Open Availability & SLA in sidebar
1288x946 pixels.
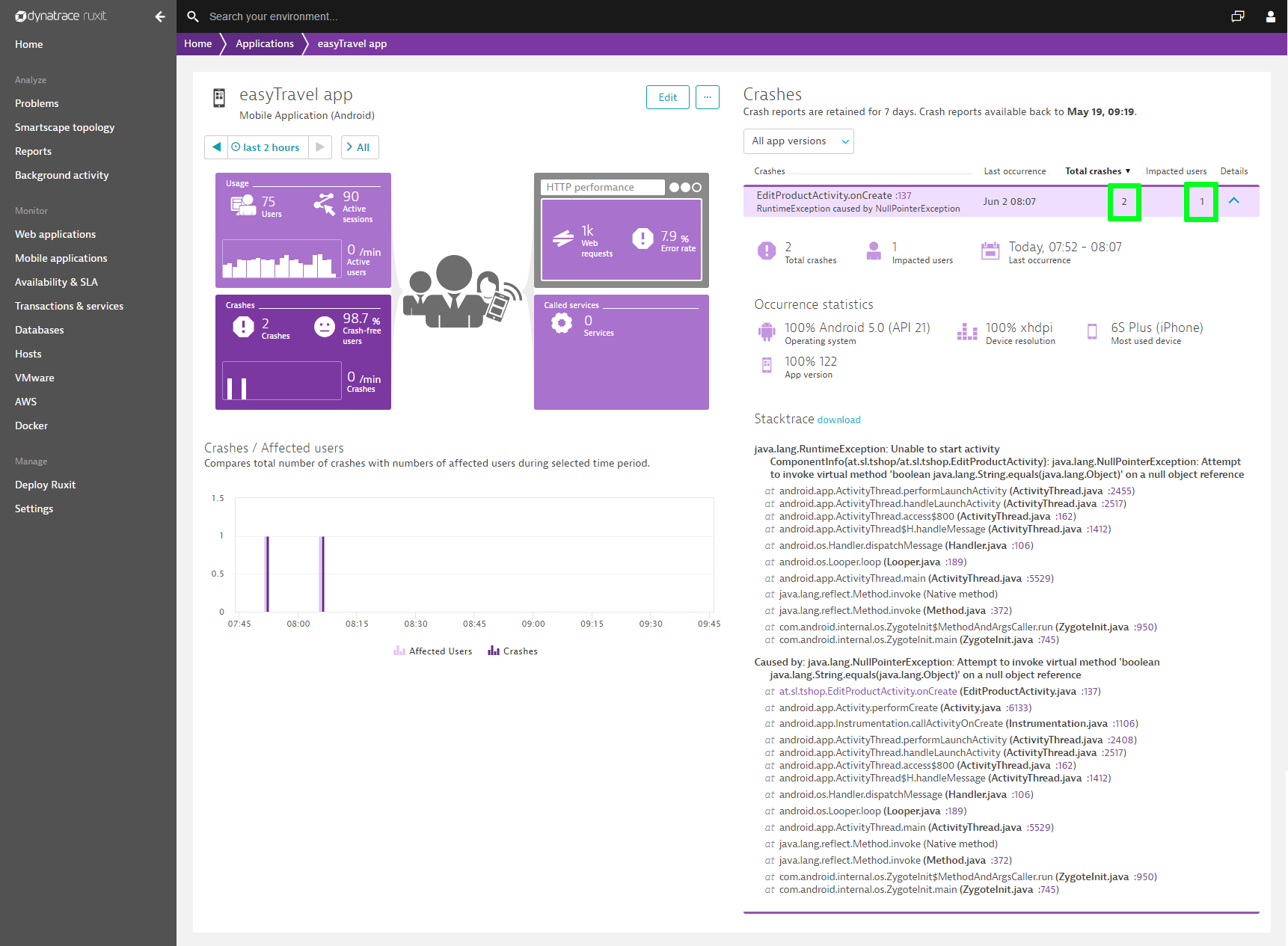56,282
